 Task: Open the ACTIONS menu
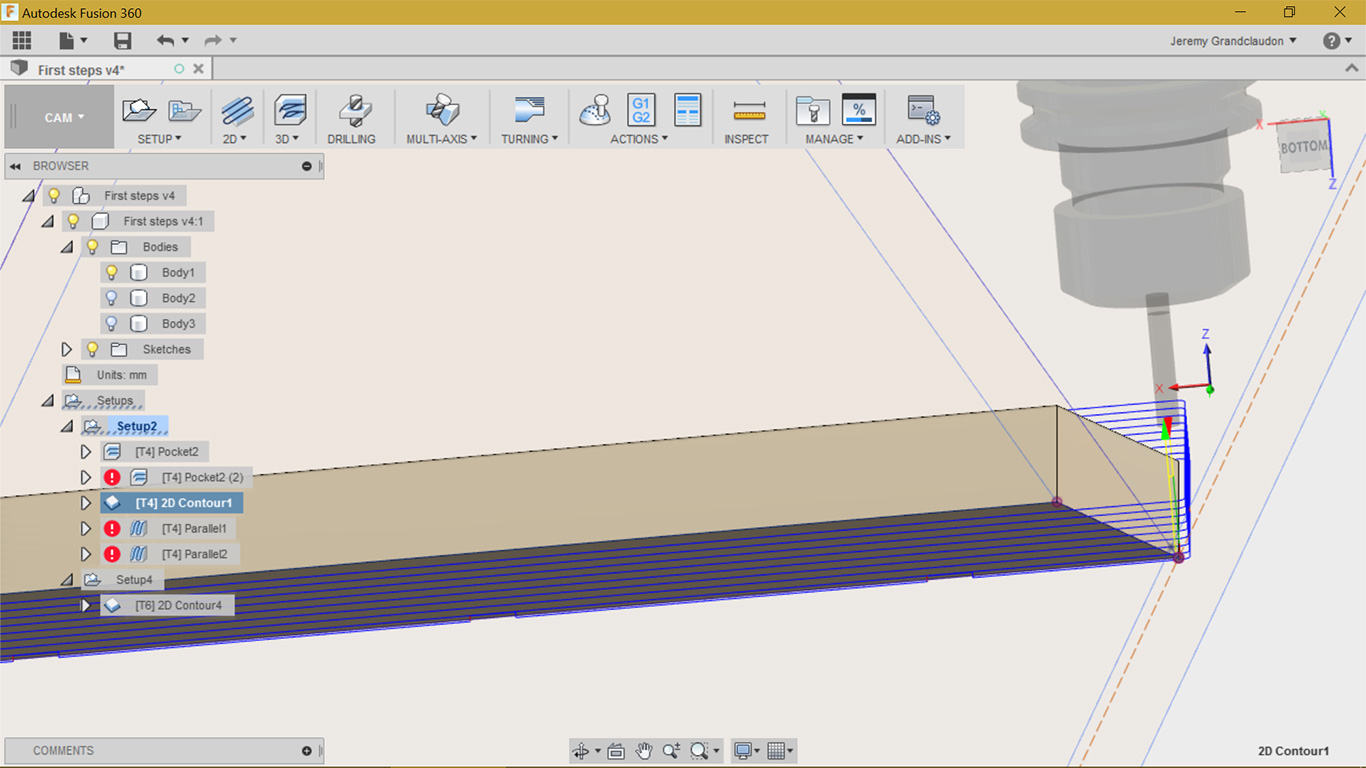pyautogui.click(x=640, y=139)
